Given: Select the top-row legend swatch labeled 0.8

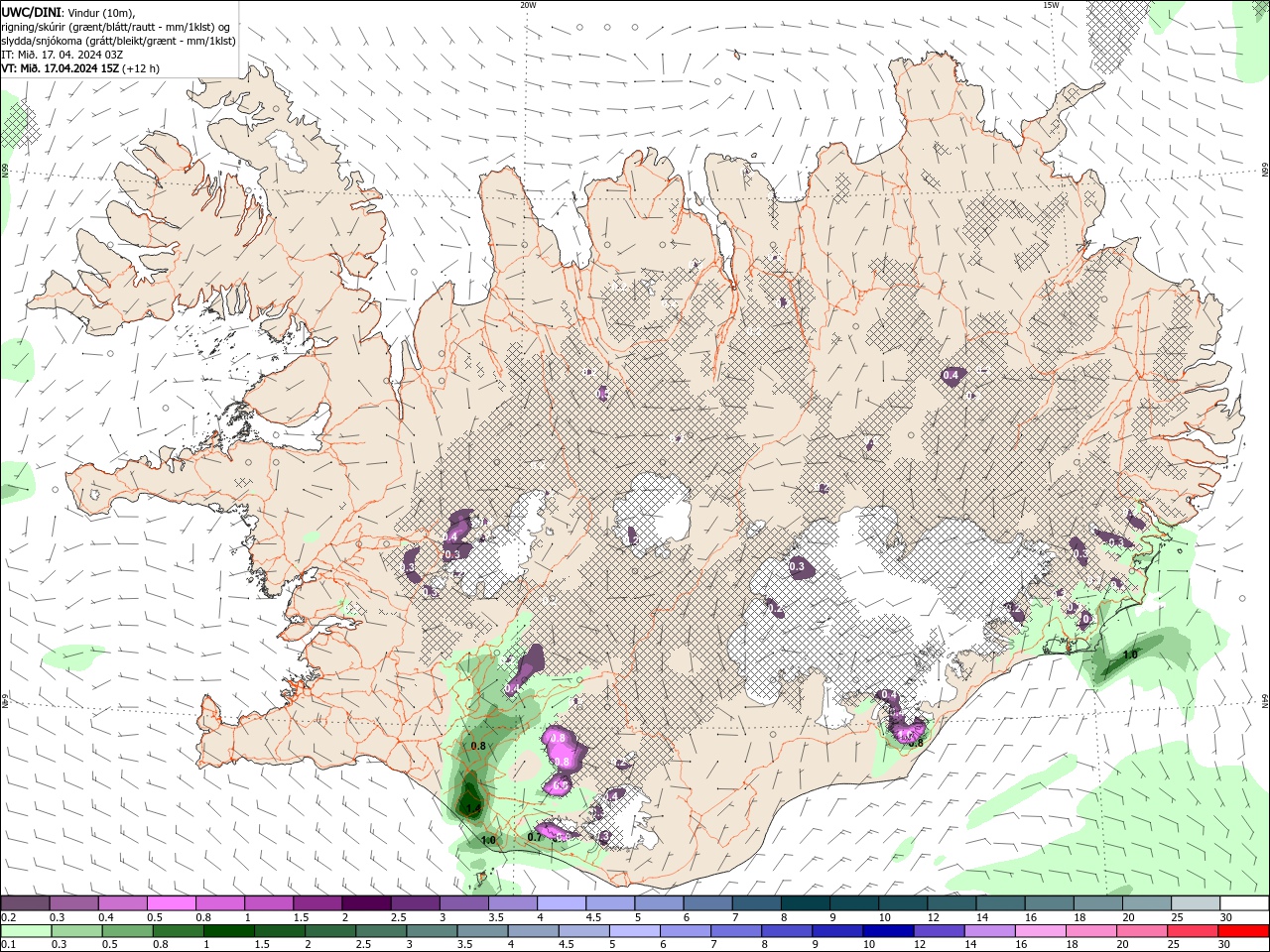Looking at the screenshot, I should [219, 903].
